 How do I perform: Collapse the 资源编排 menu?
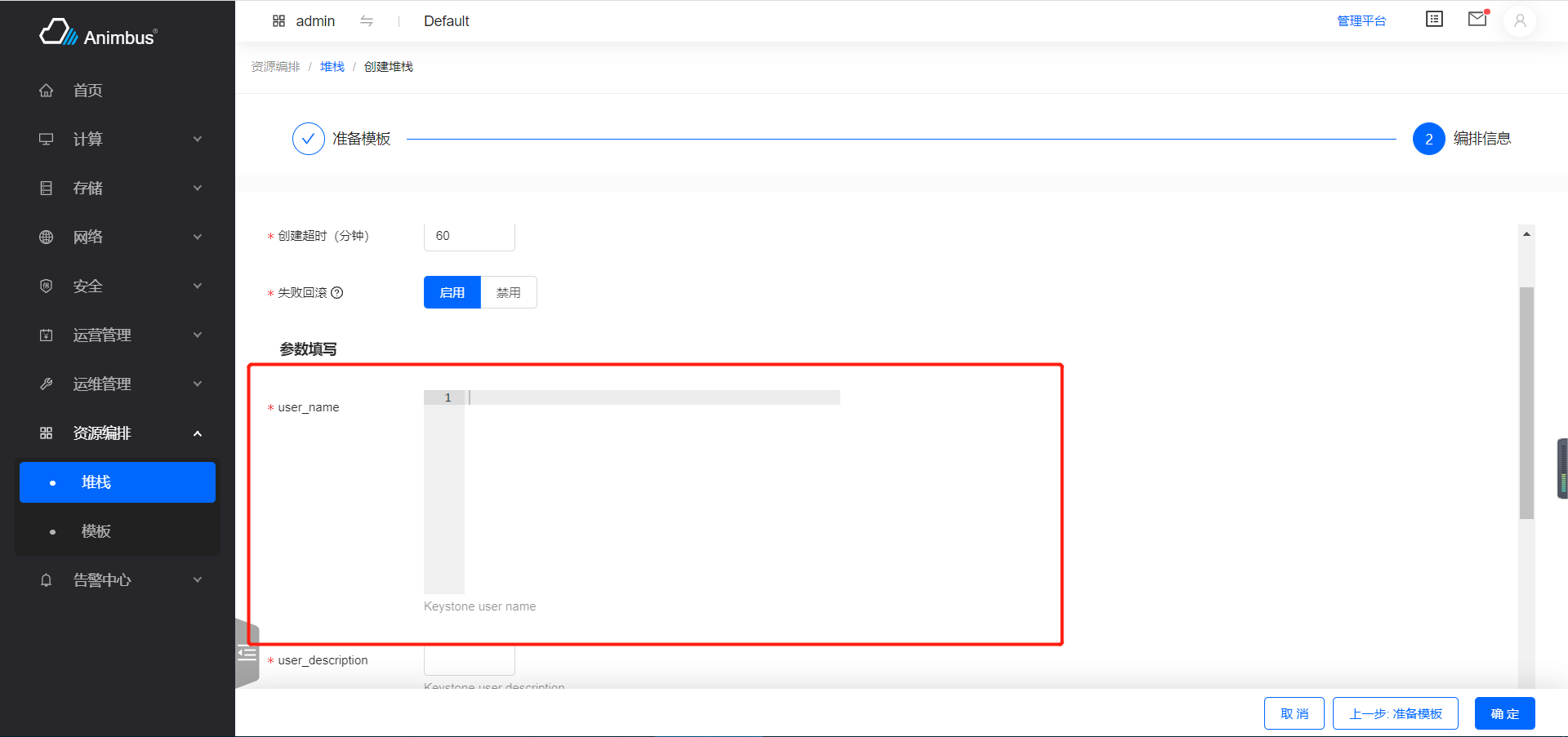(118, 433)
